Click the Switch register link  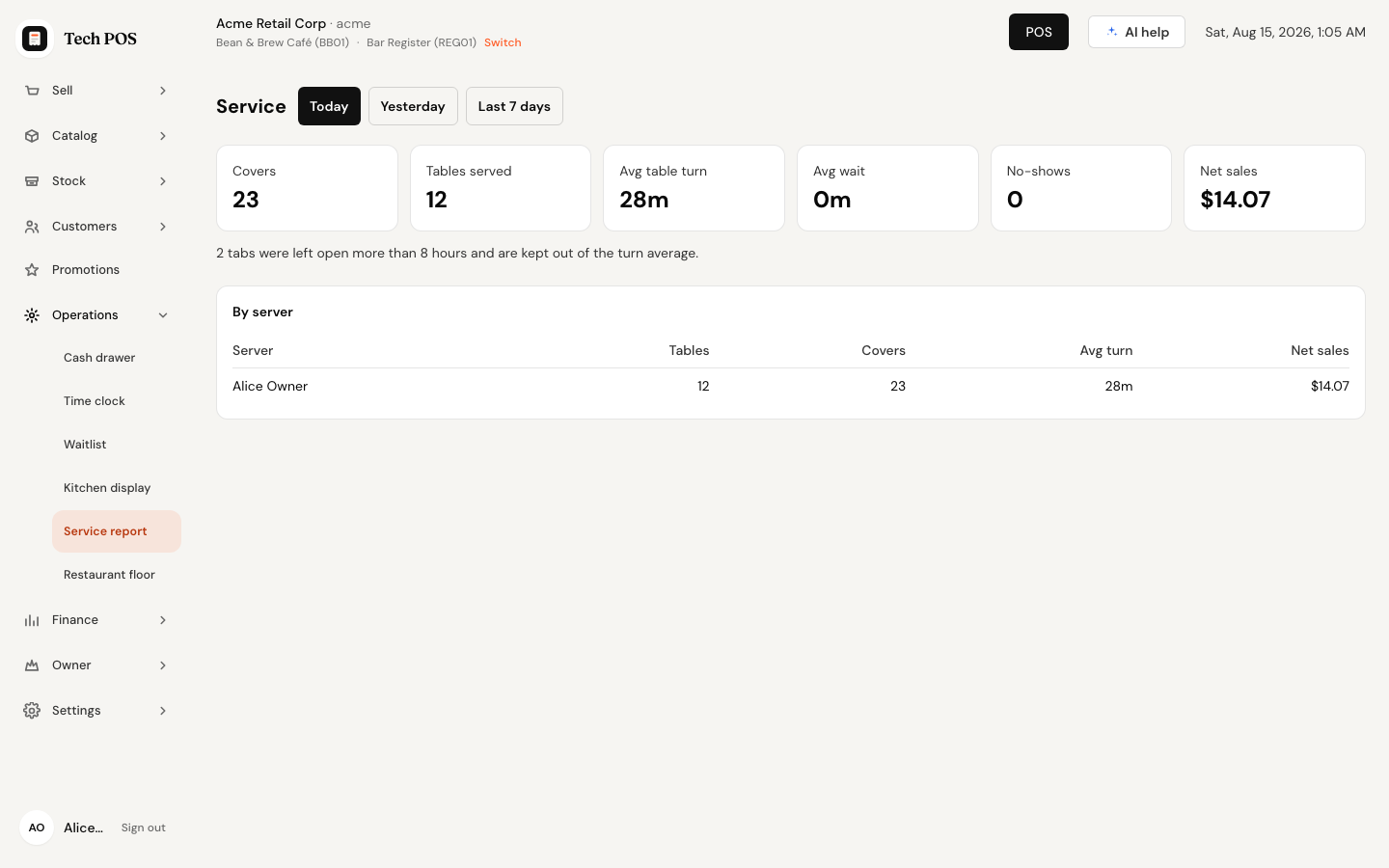503,42
